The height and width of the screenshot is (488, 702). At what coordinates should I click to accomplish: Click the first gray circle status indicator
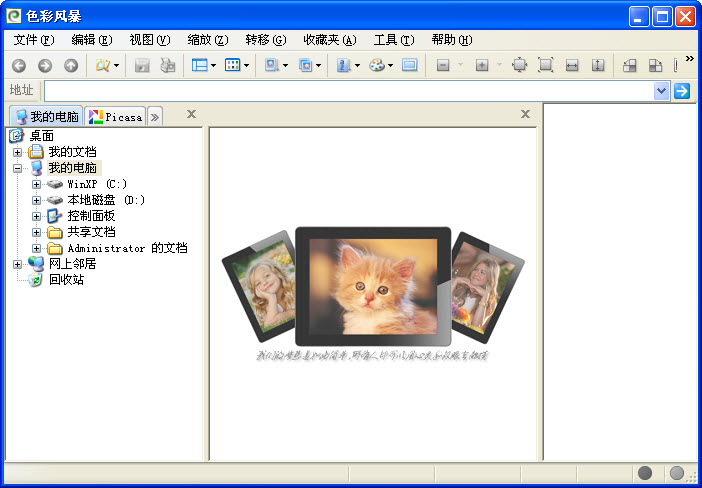645,473
